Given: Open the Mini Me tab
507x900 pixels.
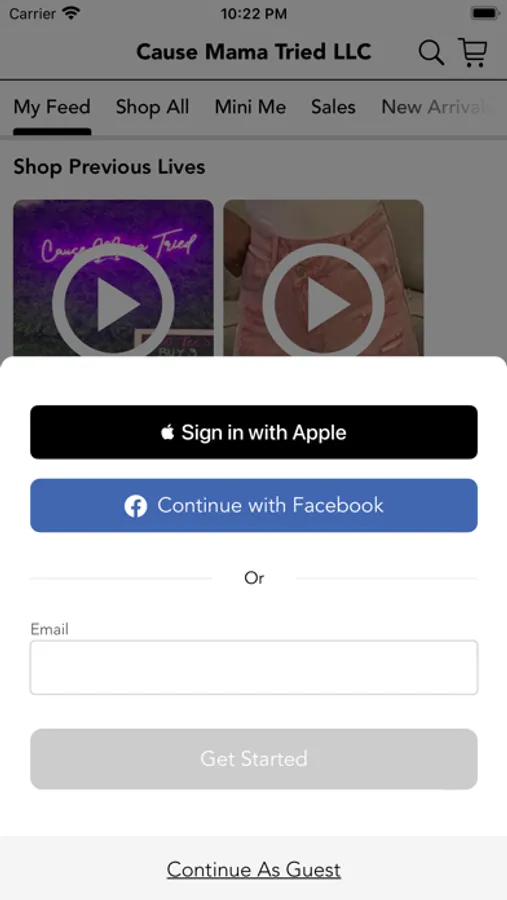Looking at the screenshot, I should point(250,107).
